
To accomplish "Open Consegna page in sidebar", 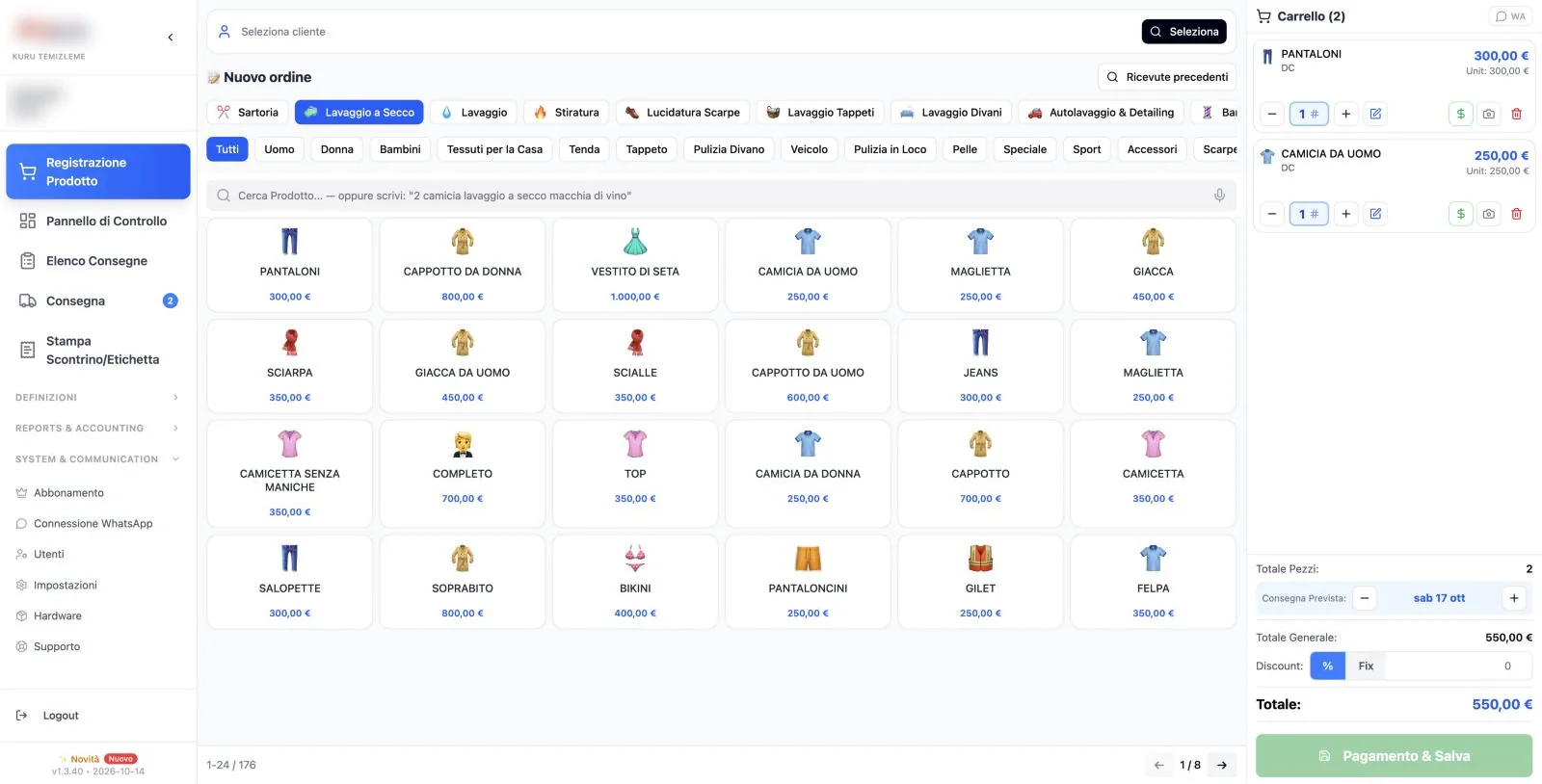I will [x=97, y=301].
